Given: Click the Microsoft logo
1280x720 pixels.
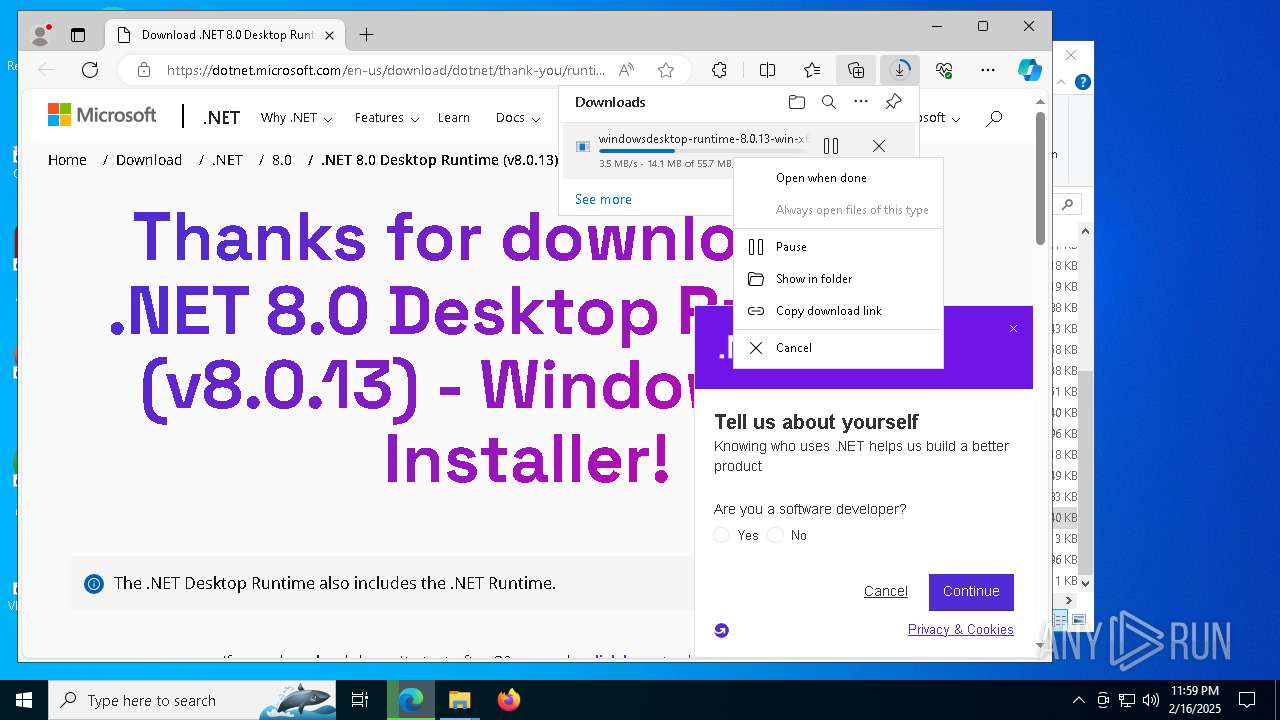Looking at the screenshot, I should coord(102,115).
